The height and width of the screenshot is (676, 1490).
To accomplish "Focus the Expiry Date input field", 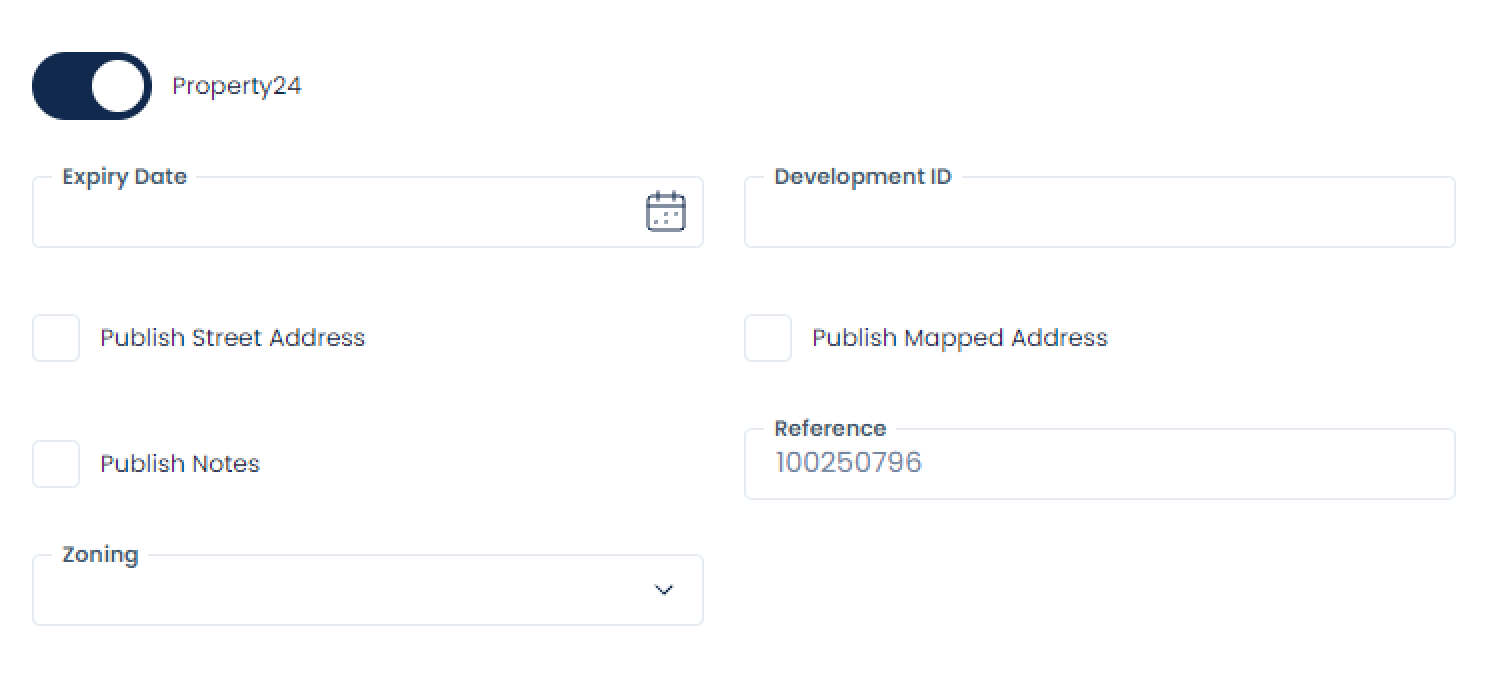I will (x=330, y=213).
